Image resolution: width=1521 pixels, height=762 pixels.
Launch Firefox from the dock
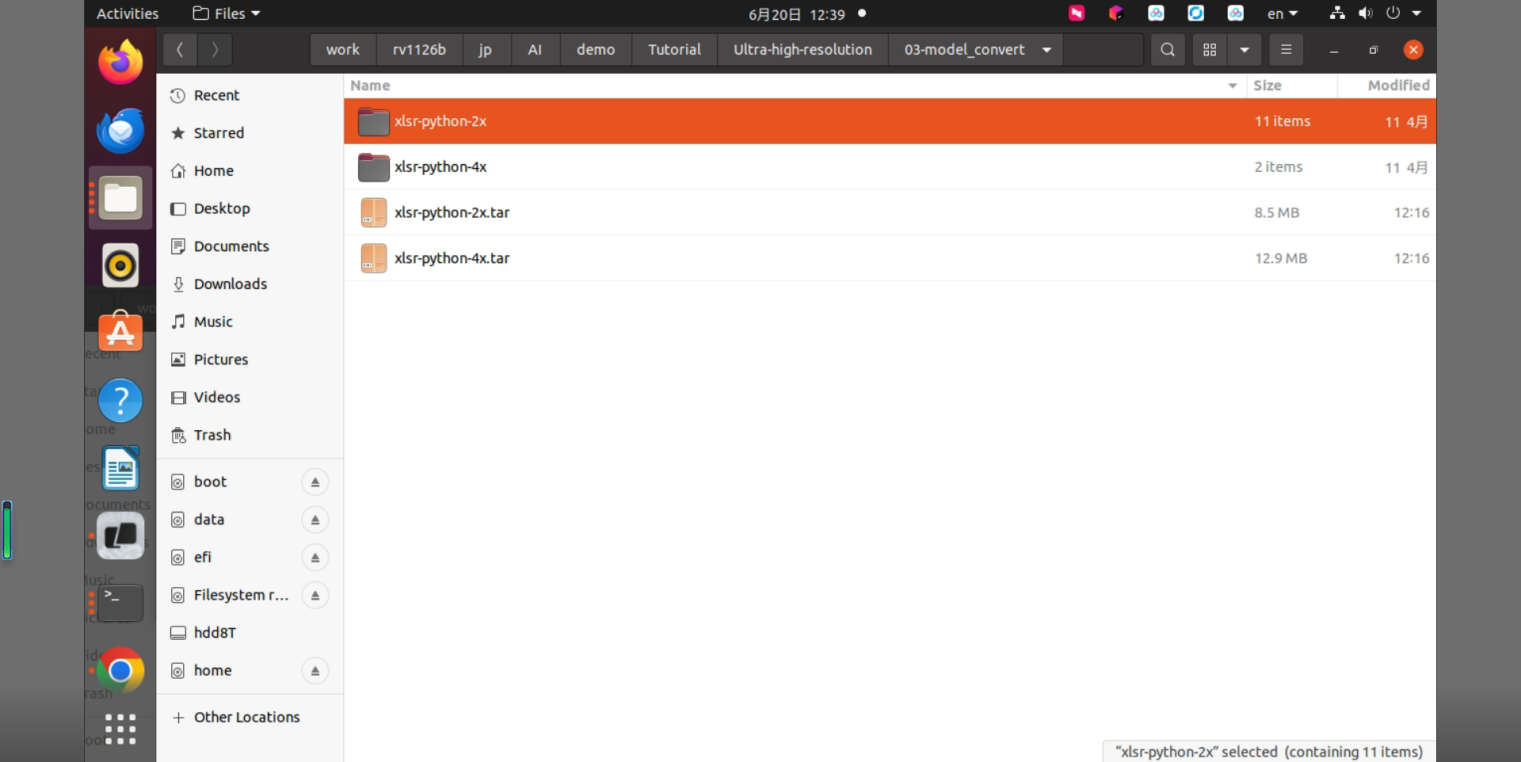pyautogui.click(x=120, y=62)
